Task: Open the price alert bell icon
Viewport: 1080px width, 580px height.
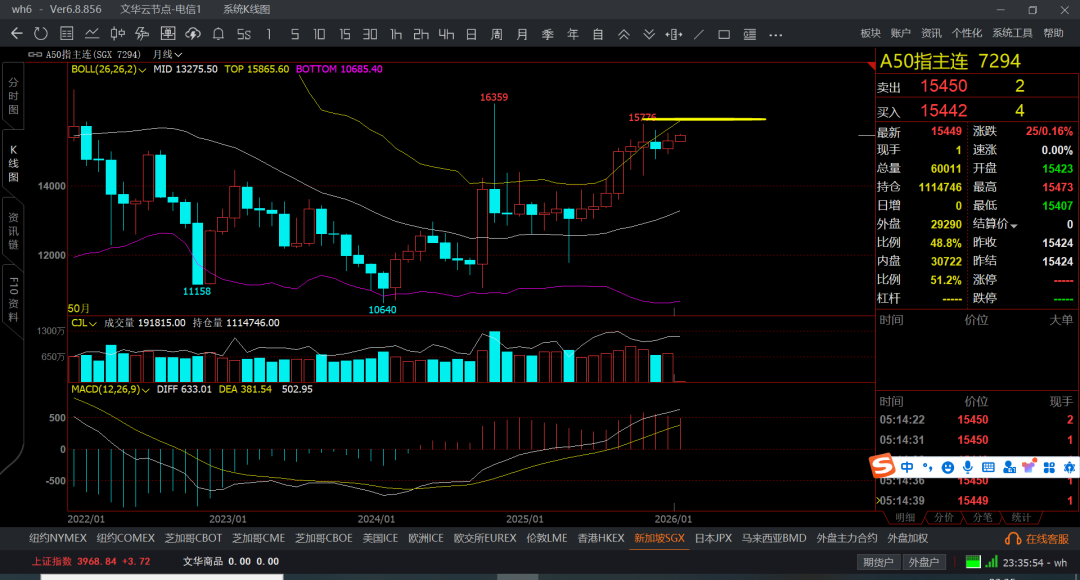Action: point(218,34)
